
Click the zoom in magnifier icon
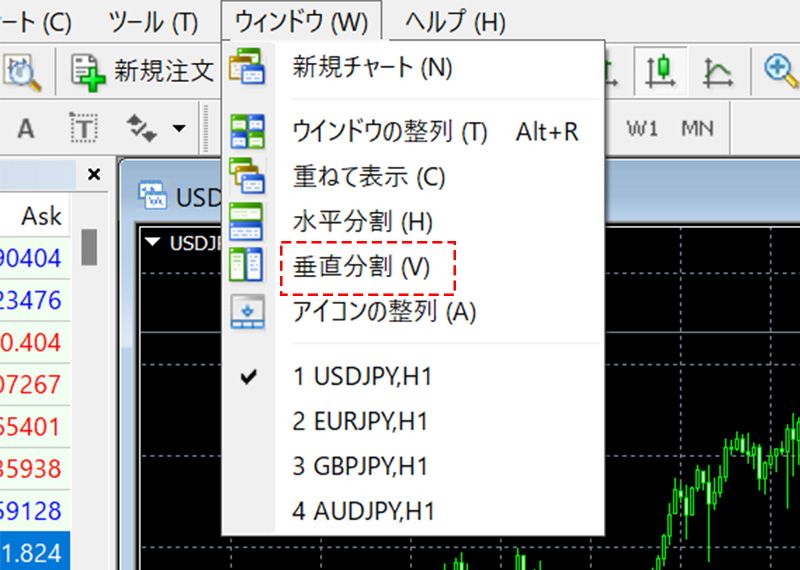coord(778,71)
